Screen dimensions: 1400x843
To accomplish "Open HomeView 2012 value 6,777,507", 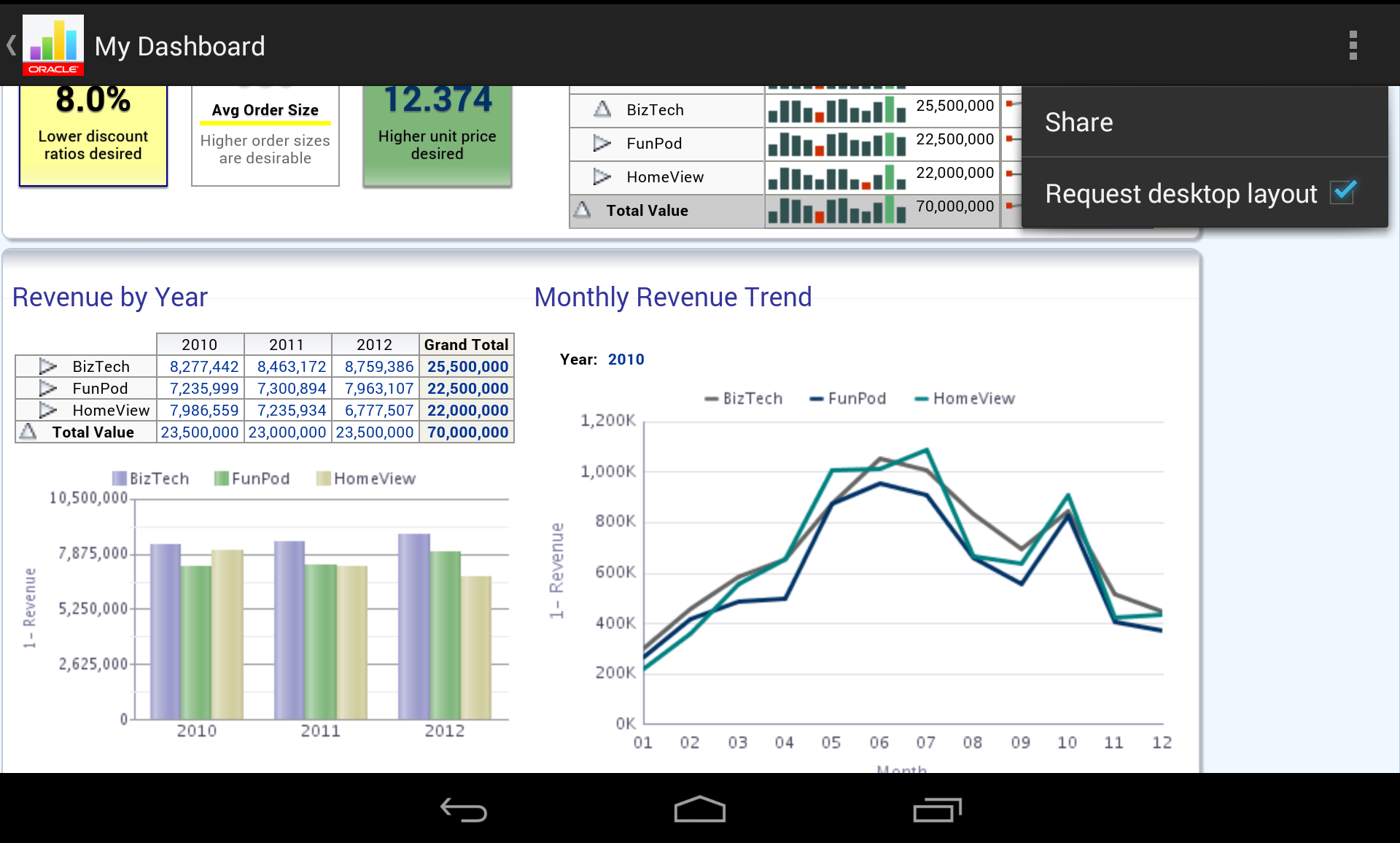I will coord(379,410).
